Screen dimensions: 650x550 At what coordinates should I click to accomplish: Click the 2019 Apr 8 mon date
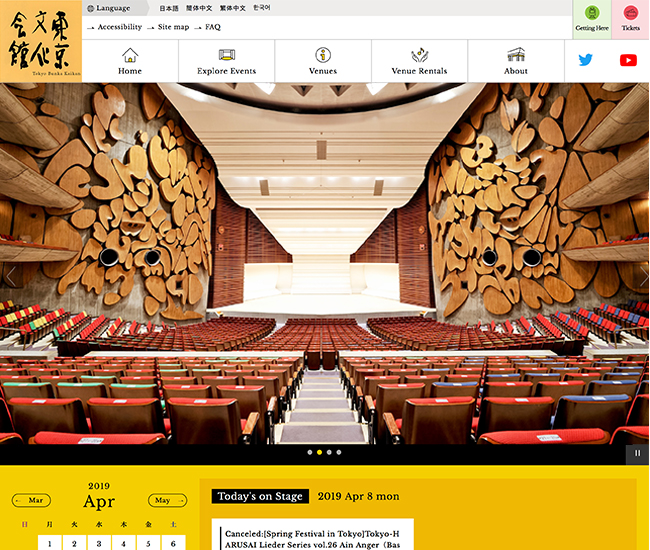click(x=358, y=496)
